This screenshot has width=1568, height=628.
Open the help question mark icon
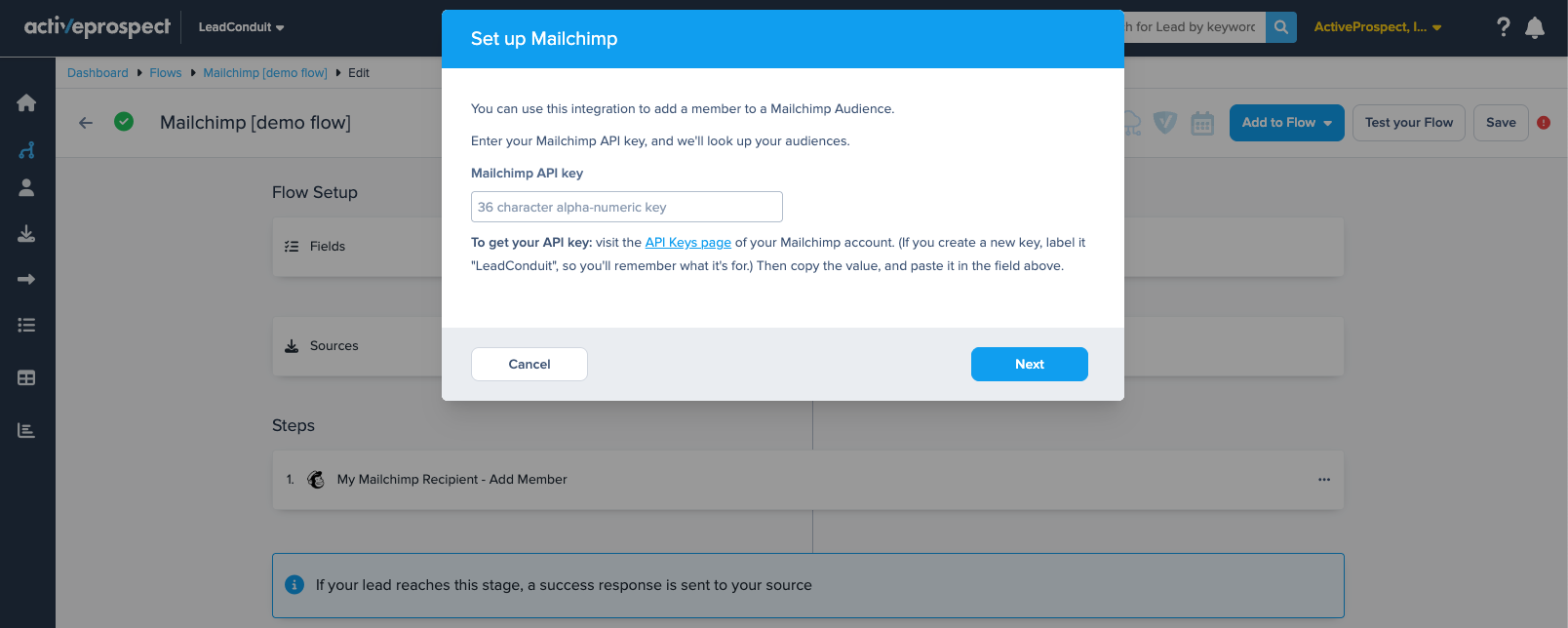pos(1503,27)
